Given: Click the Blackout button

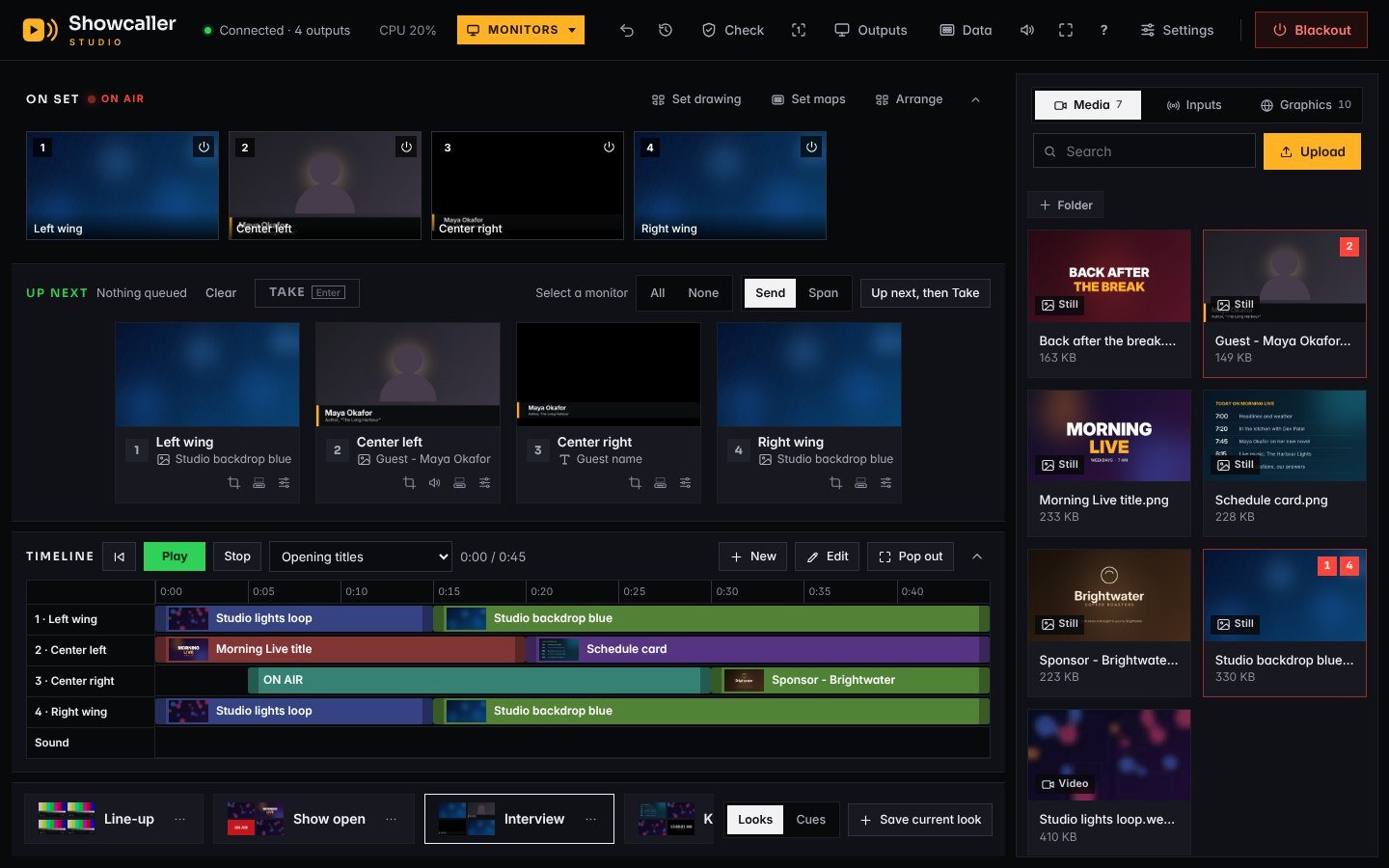Looking at the screenshot, I should (1311, 30).
